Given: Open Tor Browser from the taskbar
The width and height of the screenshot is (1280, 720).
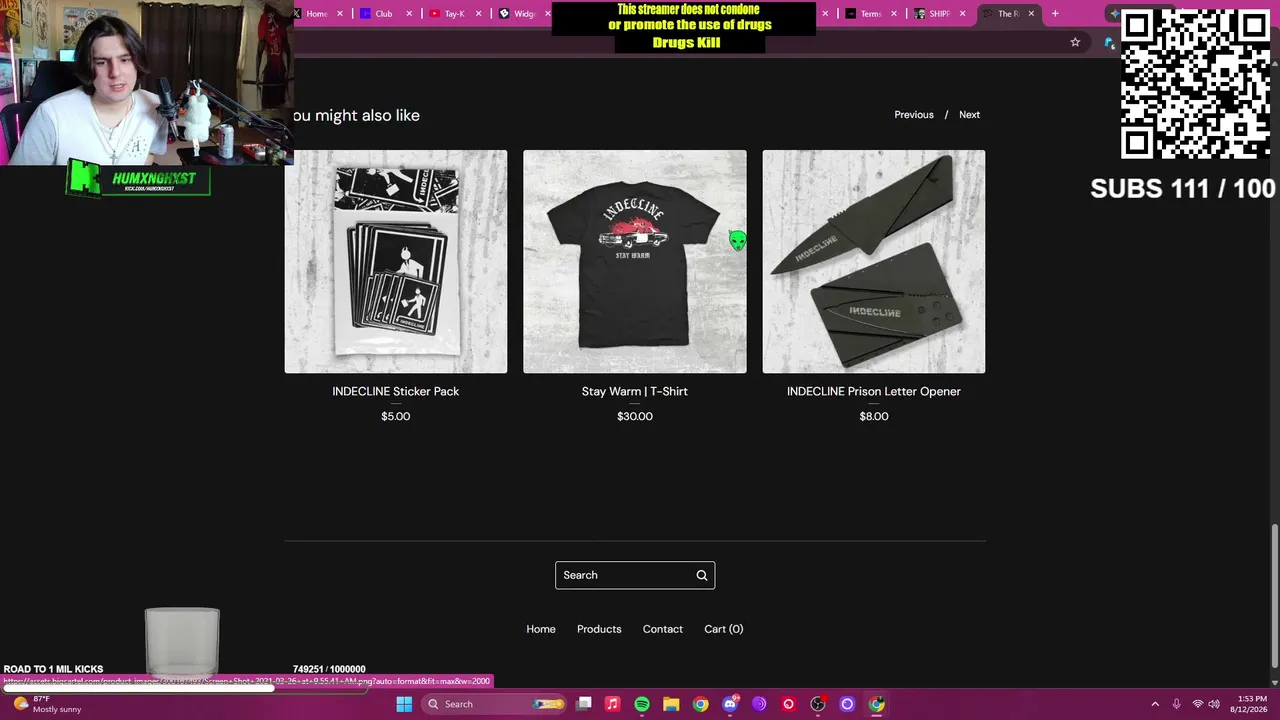Looking at the screenshot, I should coord(759,704).
